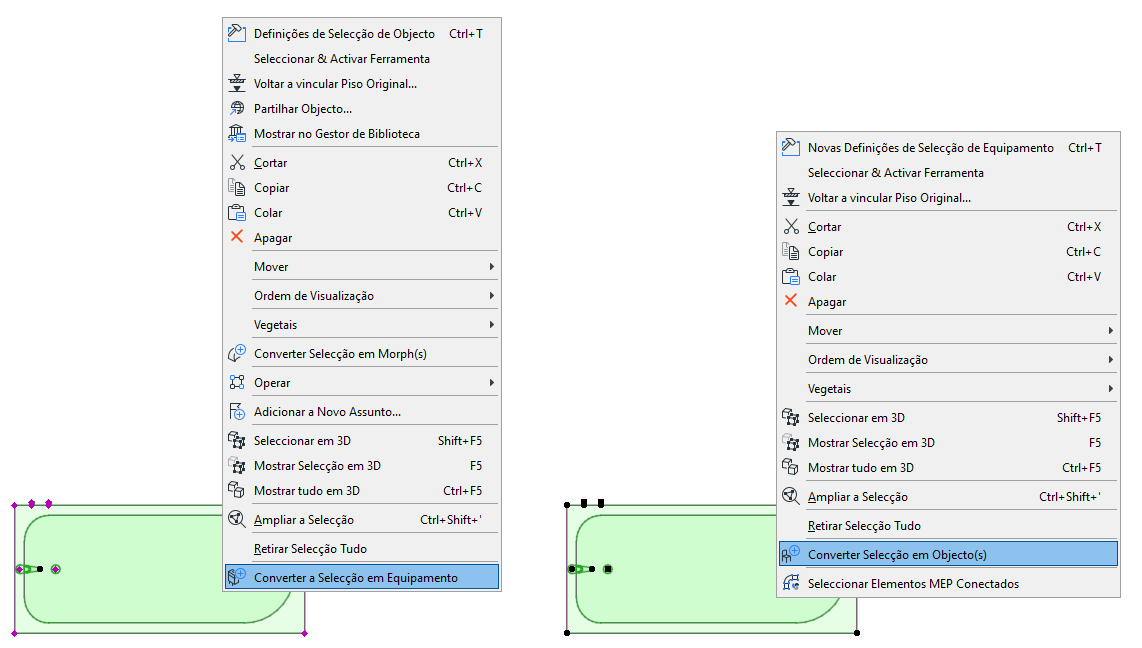
Task: Click the Adicionar a Novo Assunto icon
Action: pyautogui.click(x=237, y=411)
